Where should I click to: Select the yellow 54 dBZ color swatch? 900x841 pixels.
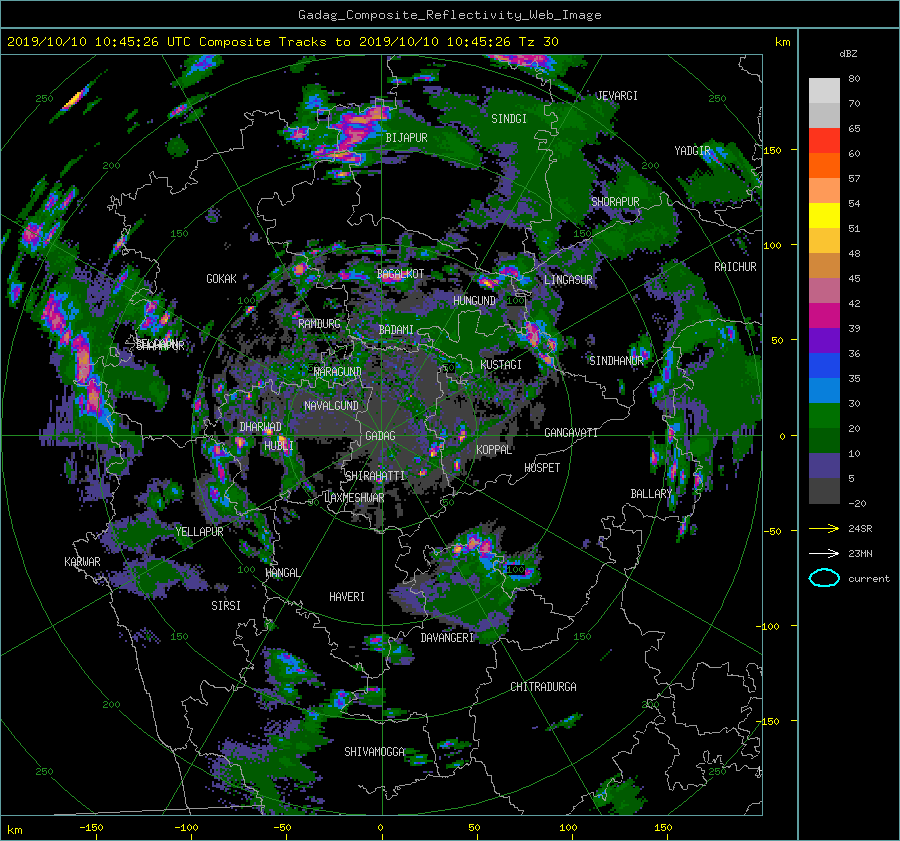(824, 215)
